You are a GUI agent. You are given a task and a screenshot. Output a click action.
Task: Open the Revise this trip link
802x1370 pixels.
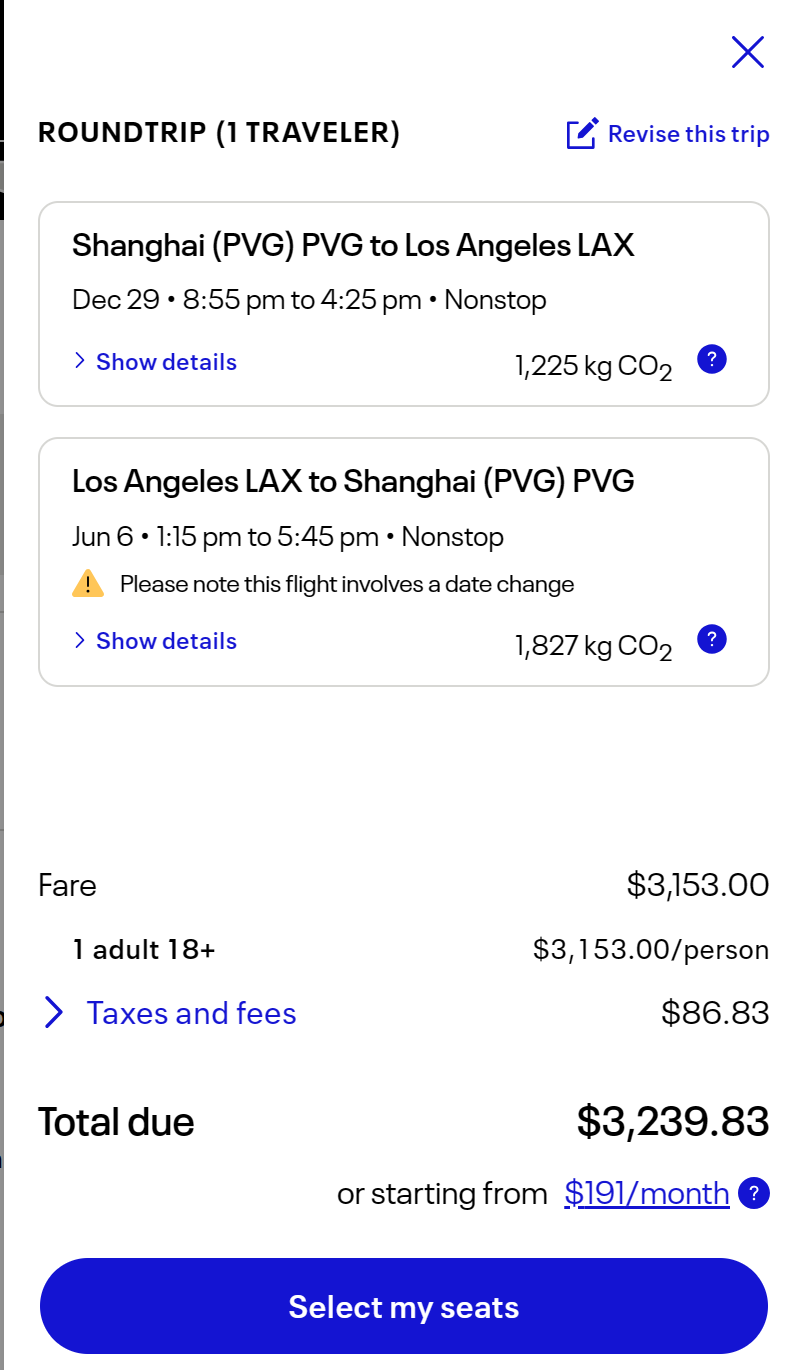pos(688,134)
